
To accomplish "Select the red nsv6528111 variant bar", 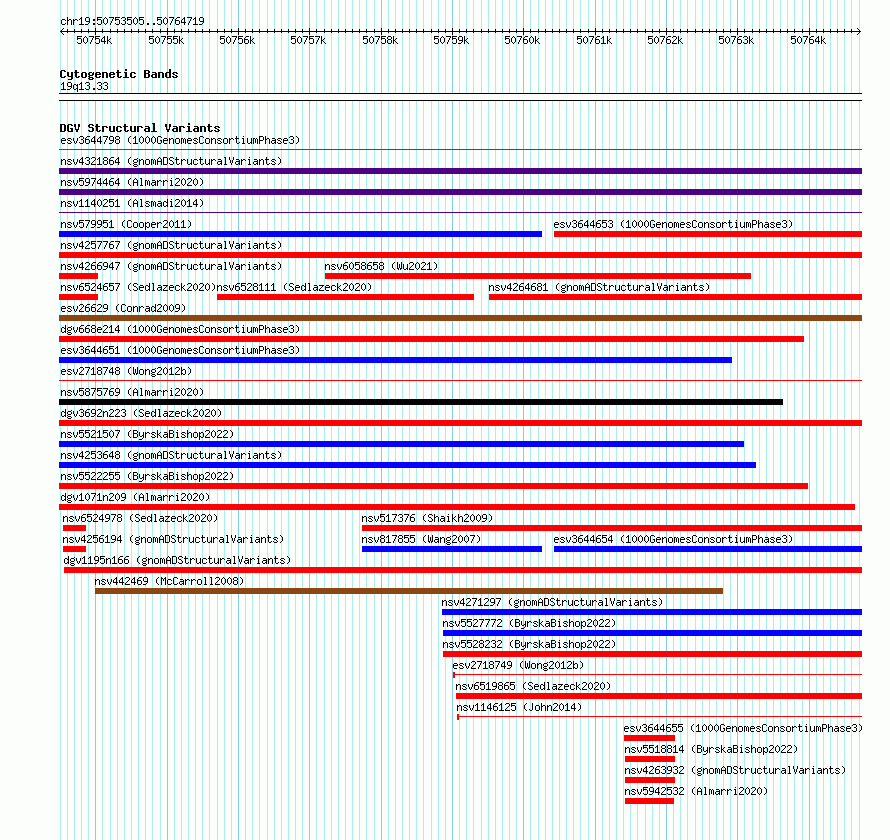I will [x=345, y=297].
